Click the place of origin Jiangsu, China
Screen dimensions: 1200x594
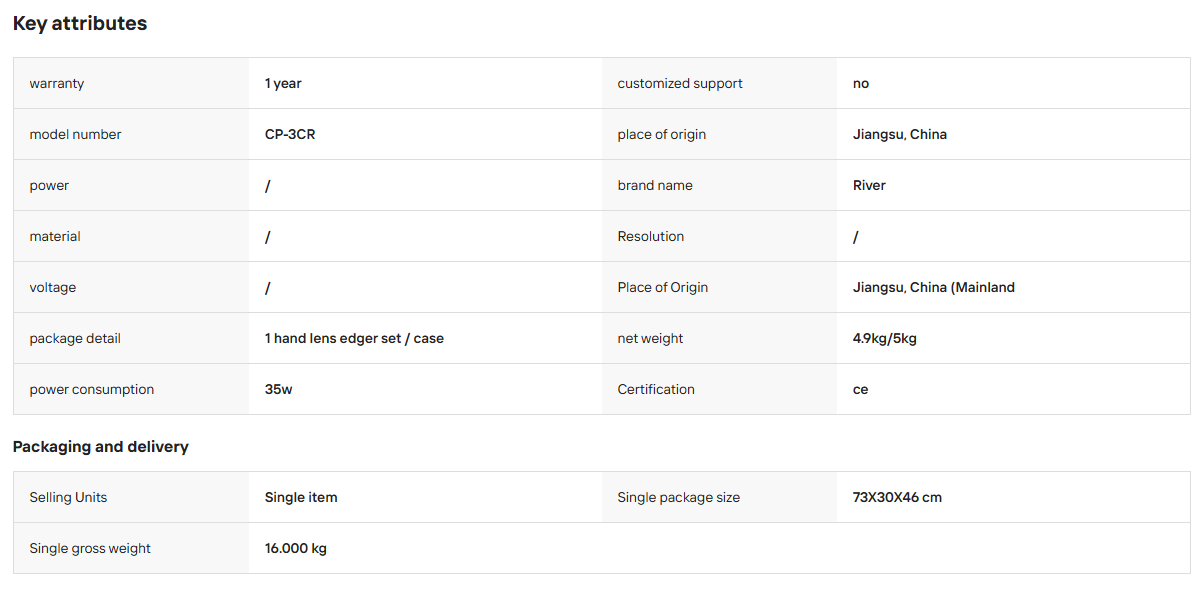point(900,134)
